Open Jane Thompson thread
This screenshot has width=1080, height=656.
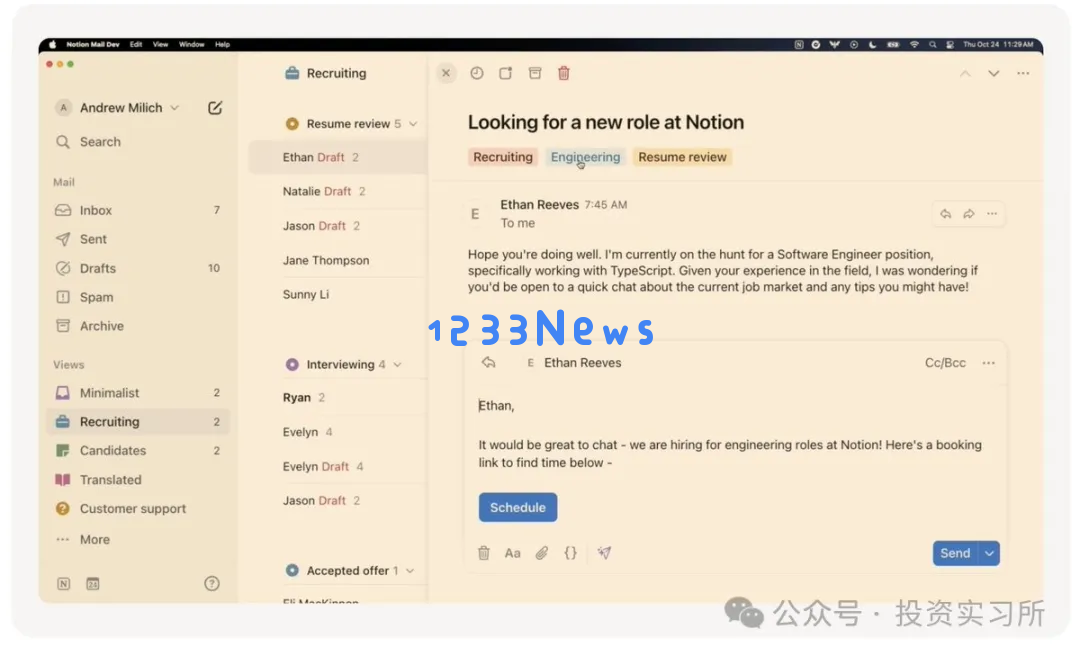click(338, 260)
